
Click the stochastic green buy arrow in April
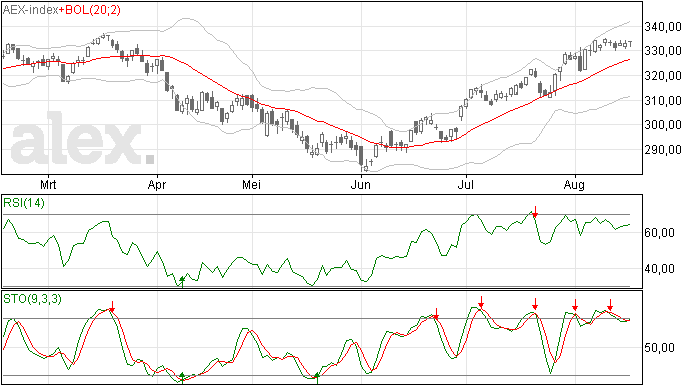coord(182,378)
